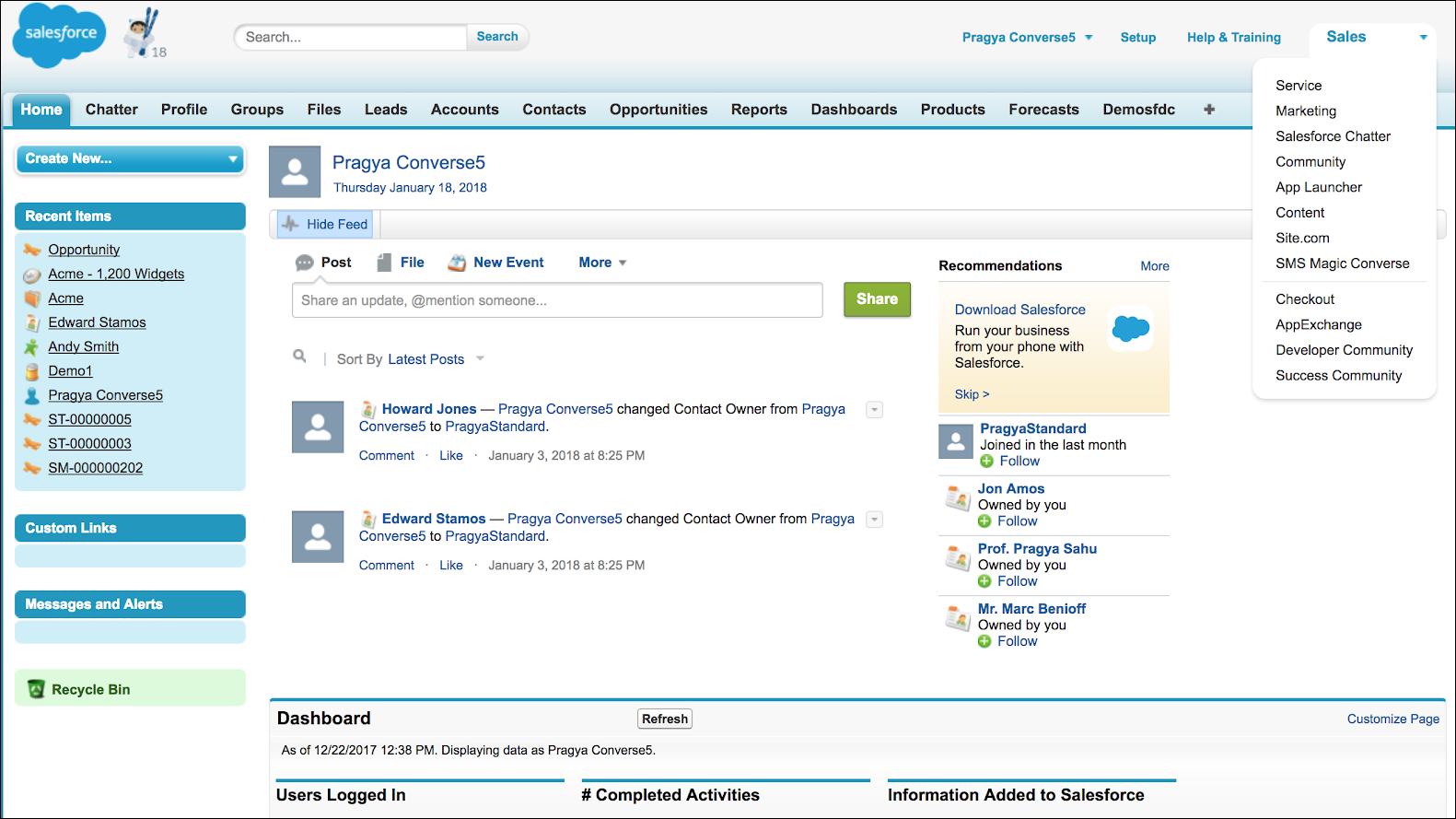1456x819 pixels.
Task: Click the green Share button
Action: point(877,299)
